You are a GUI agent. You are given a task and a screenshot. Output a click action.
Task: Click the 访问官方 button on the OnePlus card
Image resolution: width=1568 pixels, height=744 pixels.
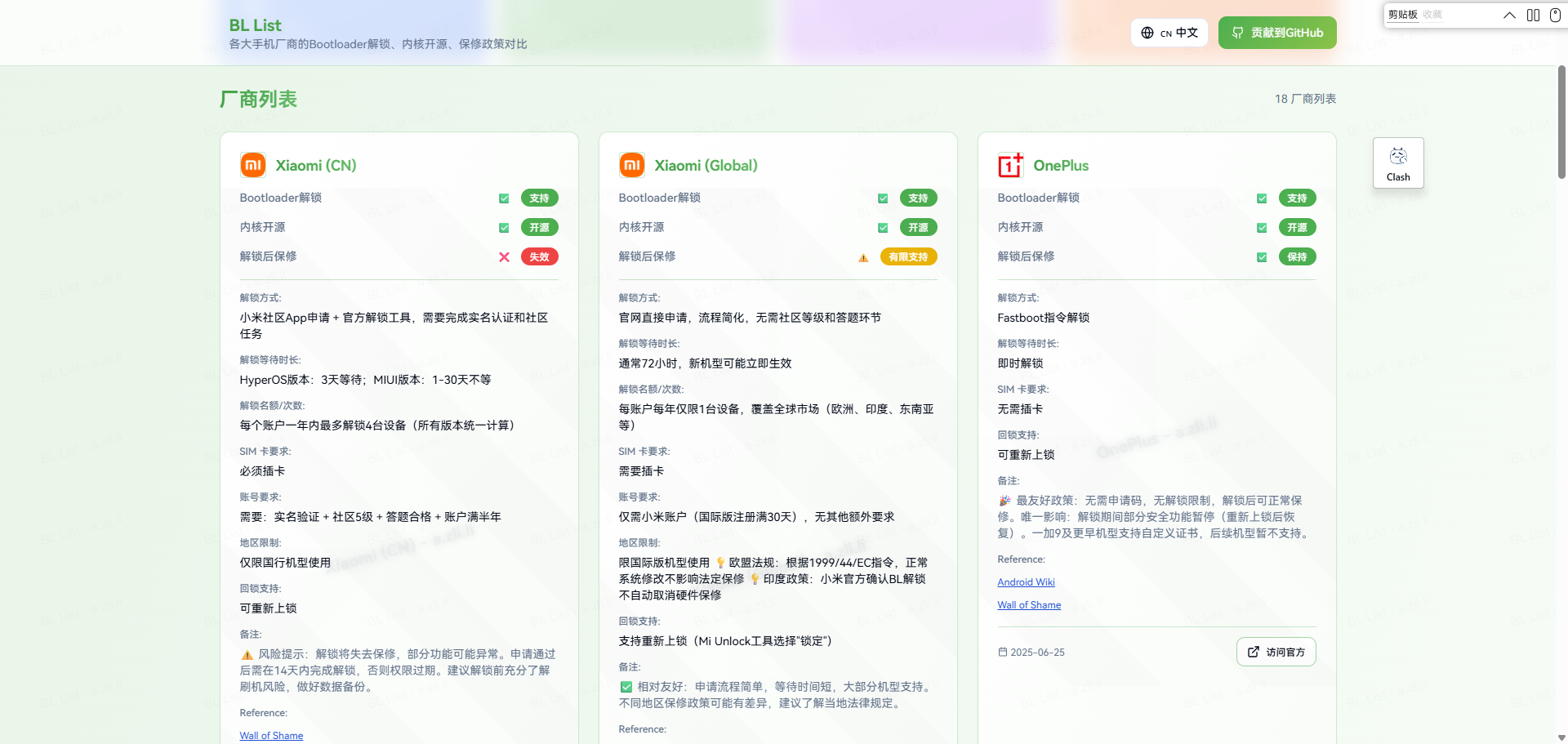click(1276, 652)
